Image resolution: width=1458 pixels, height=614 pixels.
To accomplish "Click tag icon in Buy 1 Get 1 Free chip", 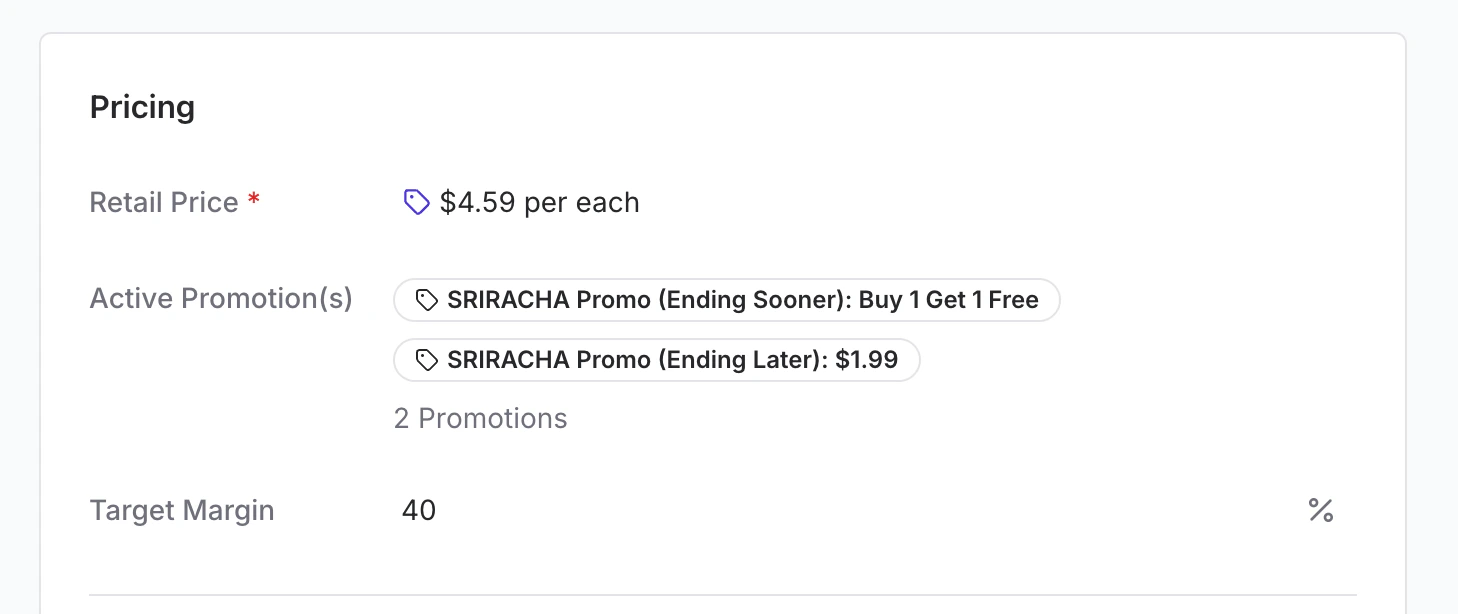I will (427, 300).
